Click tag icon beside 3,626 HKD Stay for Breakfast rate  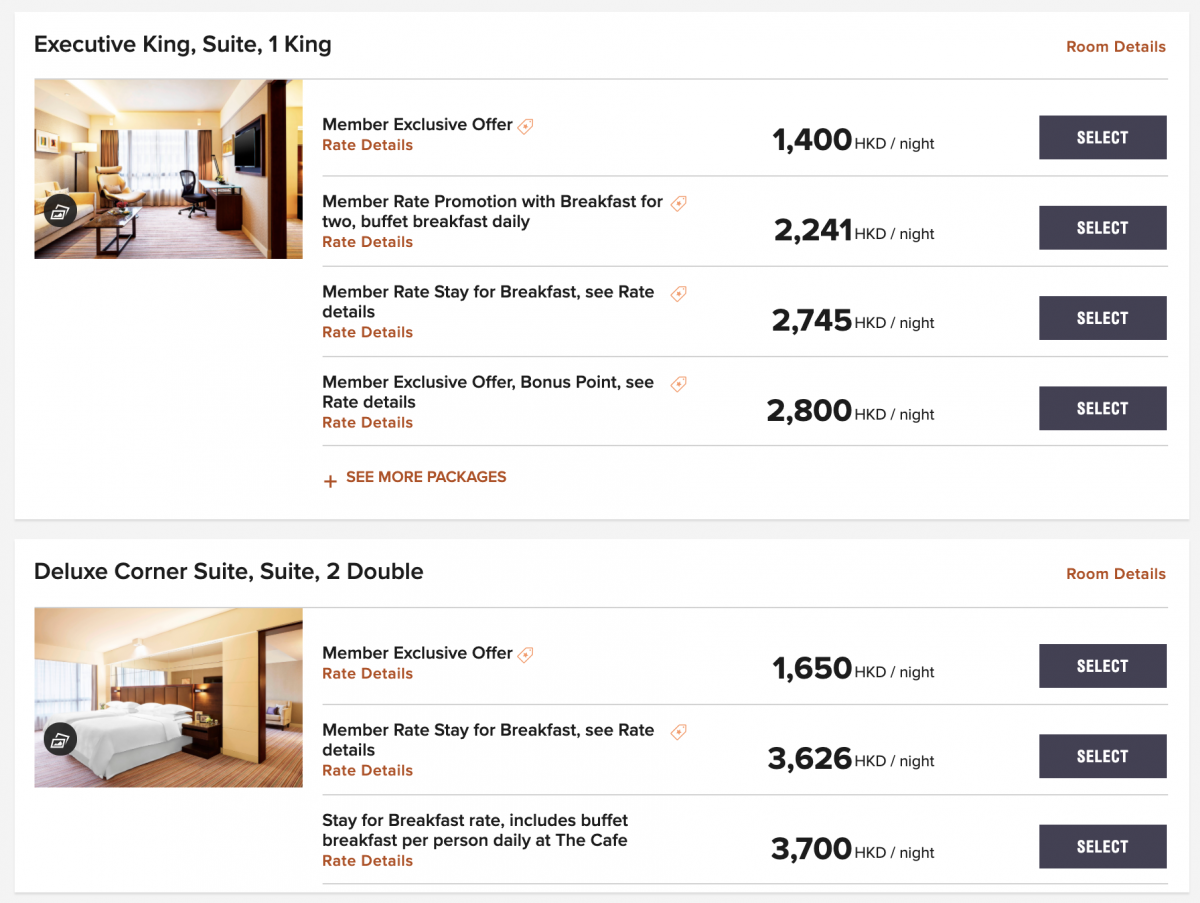click(x=679, y=732)
